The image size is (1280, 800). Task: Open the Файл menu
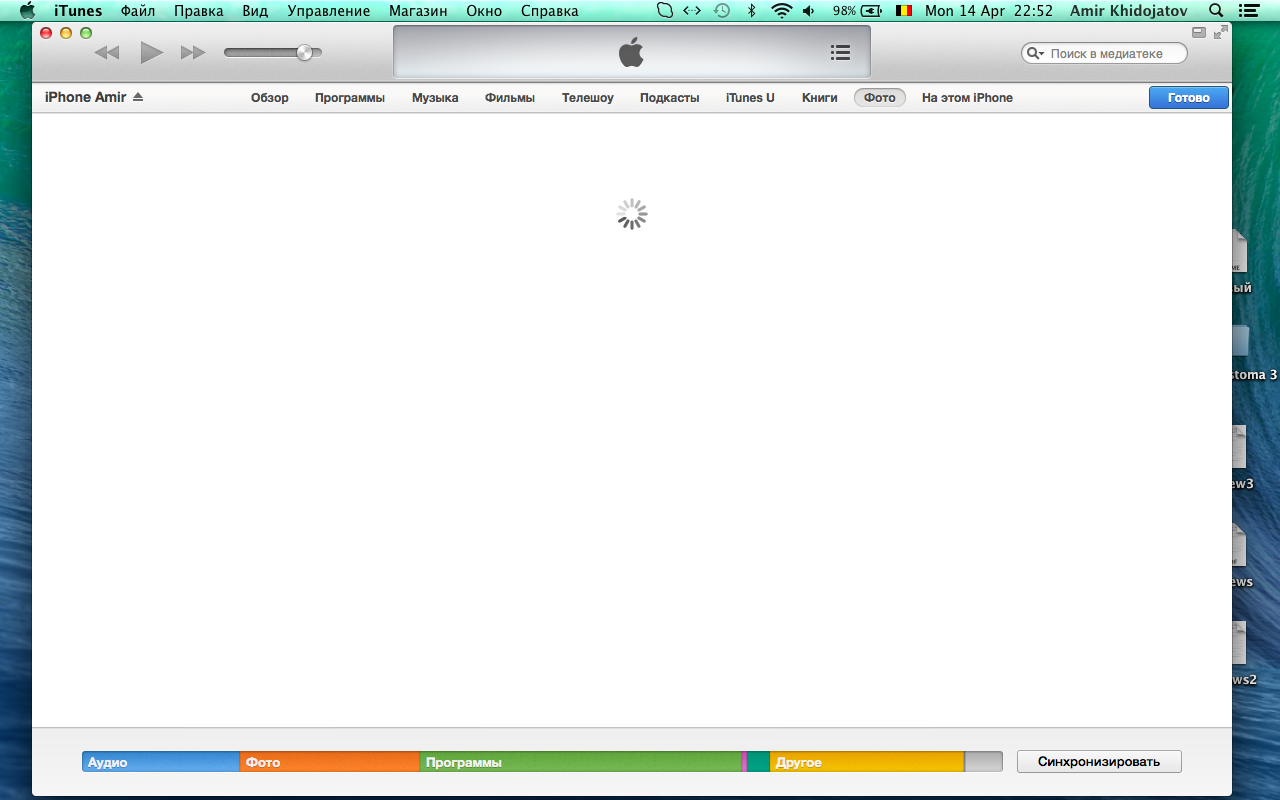click(x=138, y=11)
